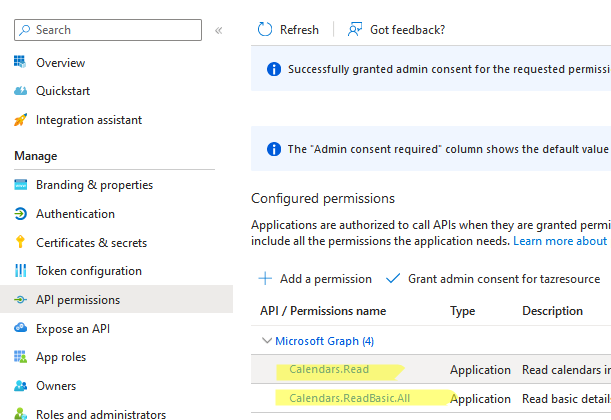Click the Roles and administrators icon
Image resolution: width=611 pixels, height=420 pixels.
(20, 413)
